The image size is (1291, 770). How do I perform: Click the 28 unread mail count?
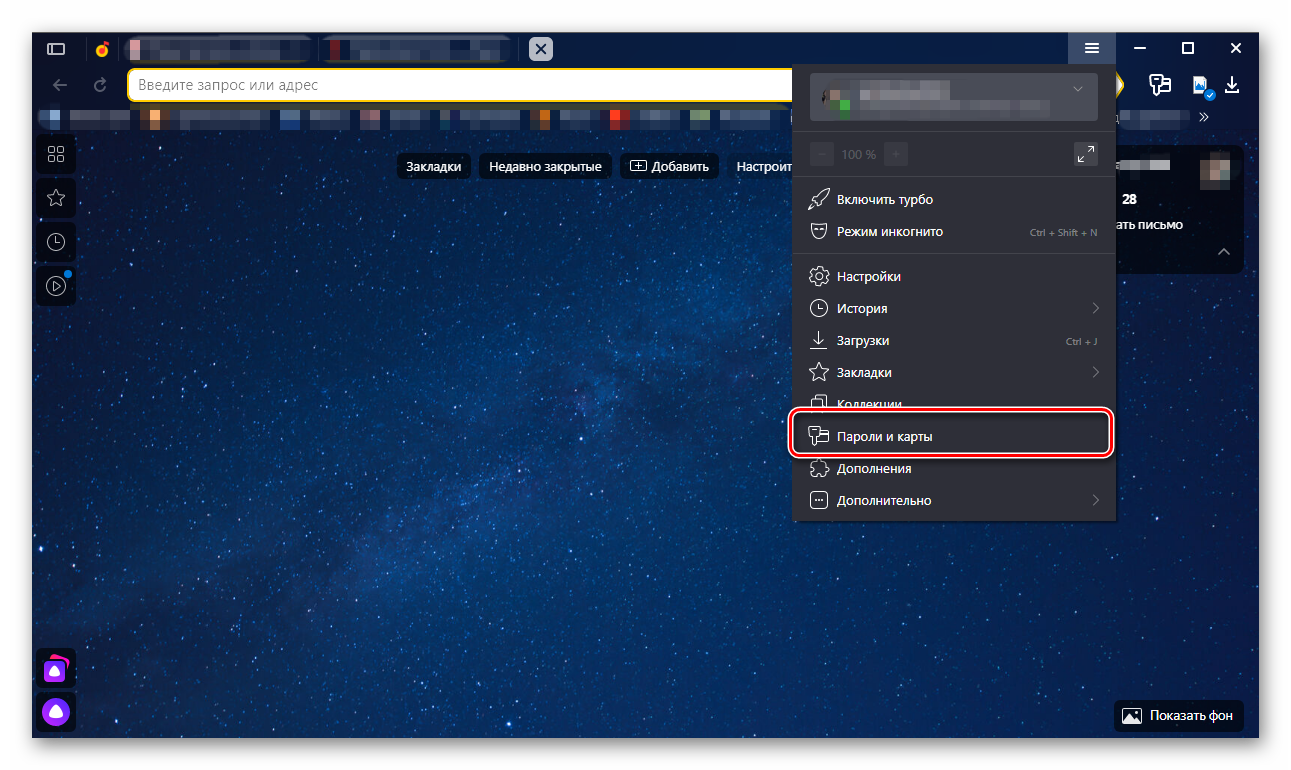(x=1129, y=199)
